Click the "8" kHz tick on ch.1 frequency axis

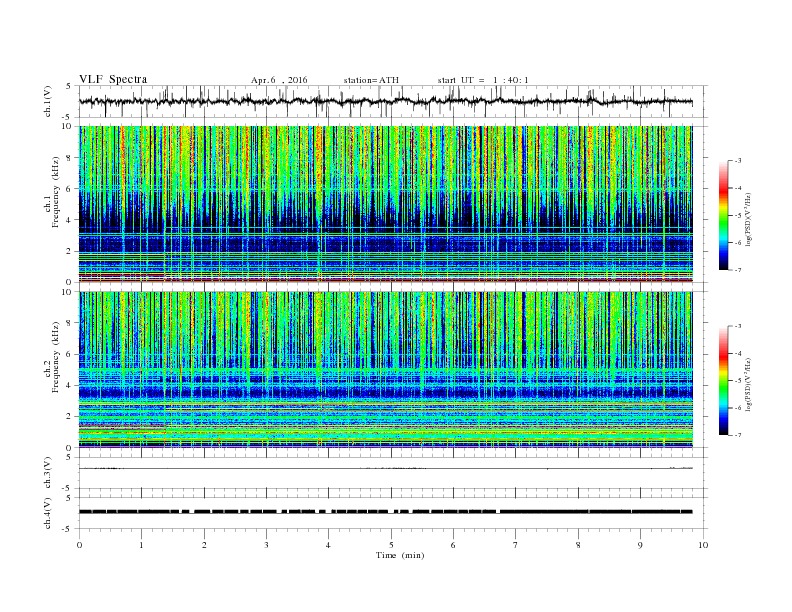(x=69, y=158)
